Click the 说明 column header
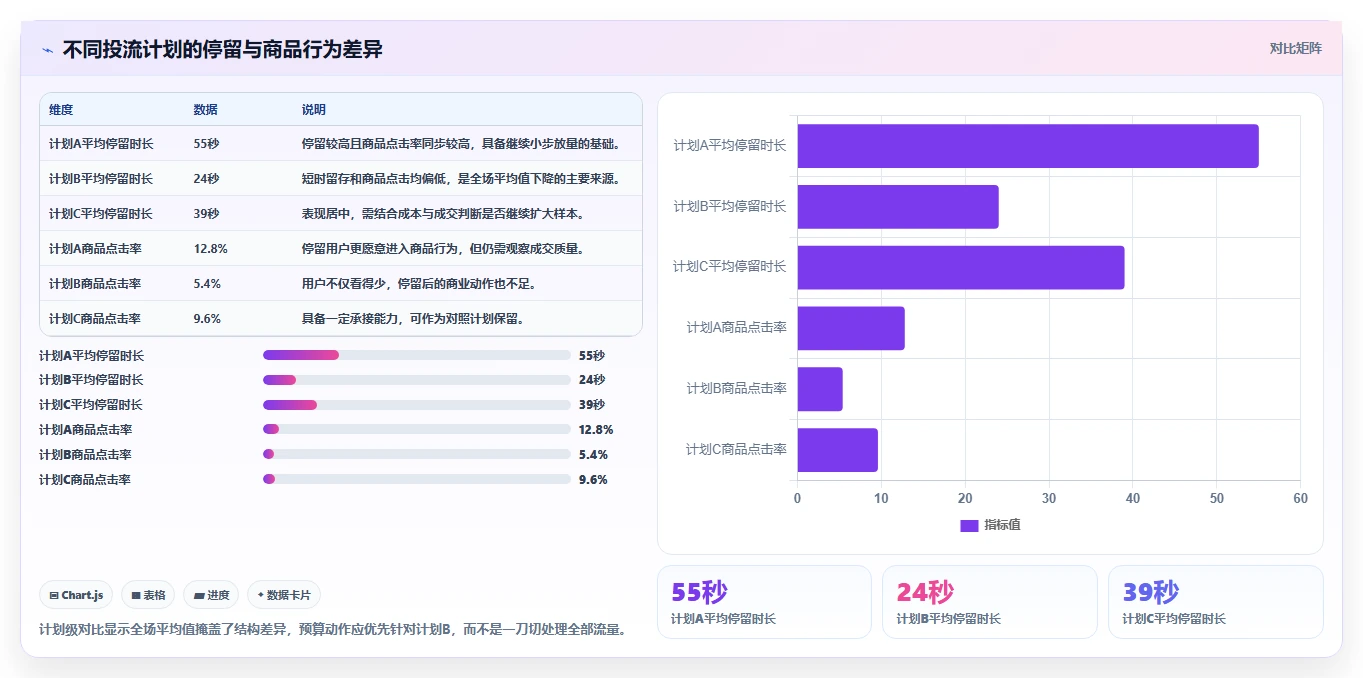The width and height of the screenshot is (1363, 678). pos(314,110)
